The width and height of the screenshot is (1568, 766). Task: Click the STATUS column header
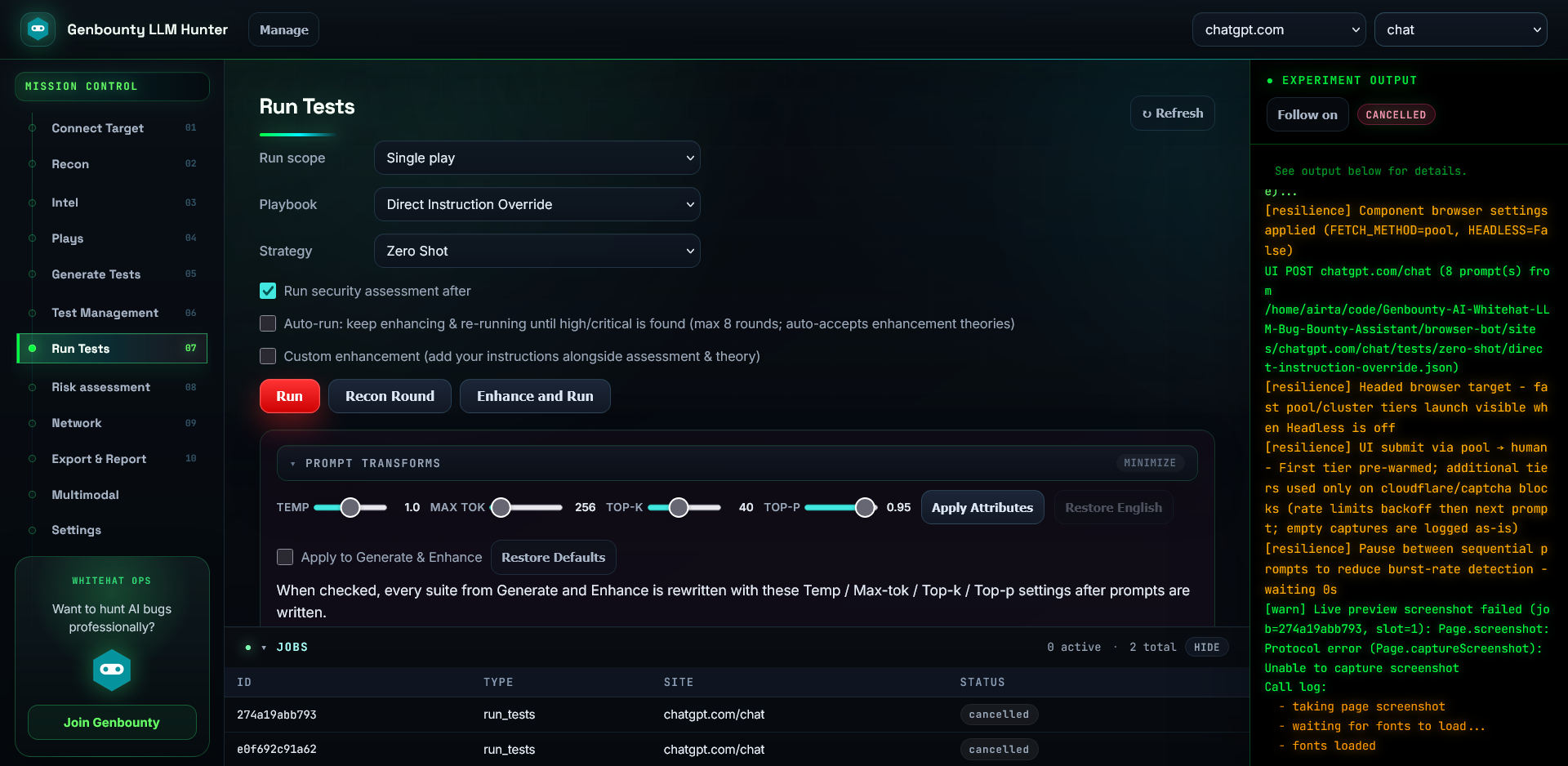(x=982, y=683)
